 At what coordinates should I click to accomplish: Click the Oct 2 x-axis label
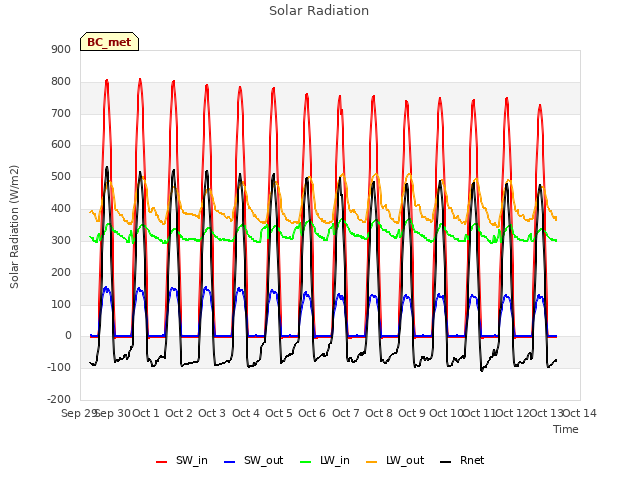coord(179,413)
